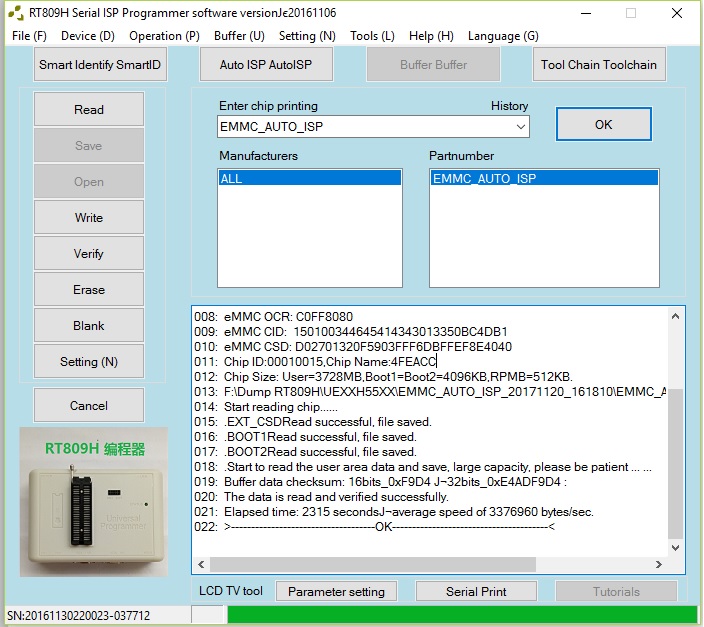704x627 pixels.
Task: Click the Tutorials button
Action: point(616,592)
